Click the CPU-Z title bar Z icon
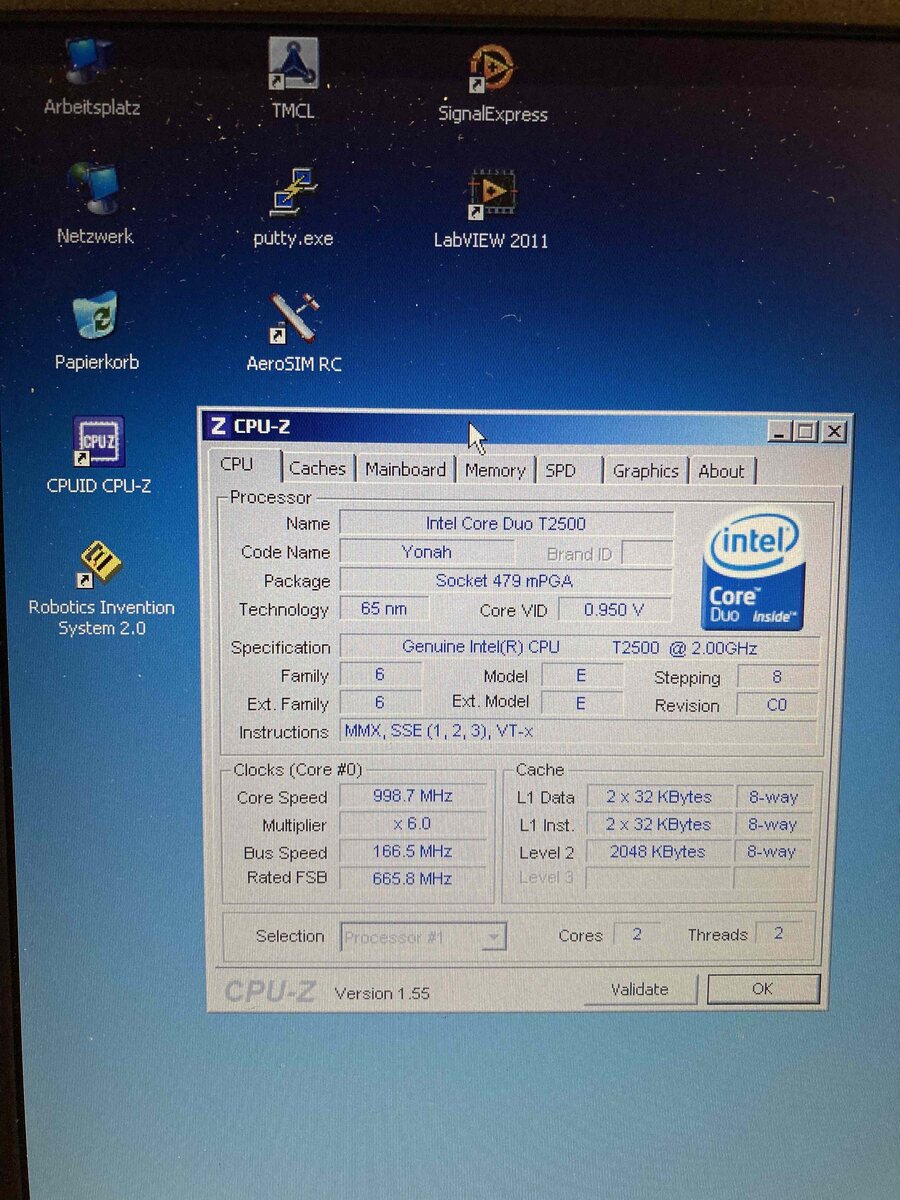The height and width of the screenshot is (1200, 900). point(219,426)
